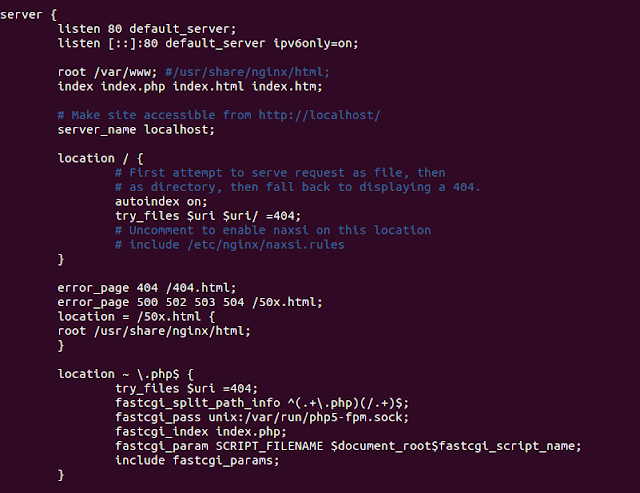Click the "server_name localhost;" directive
640x493 pixels.
tap(136, 130)
